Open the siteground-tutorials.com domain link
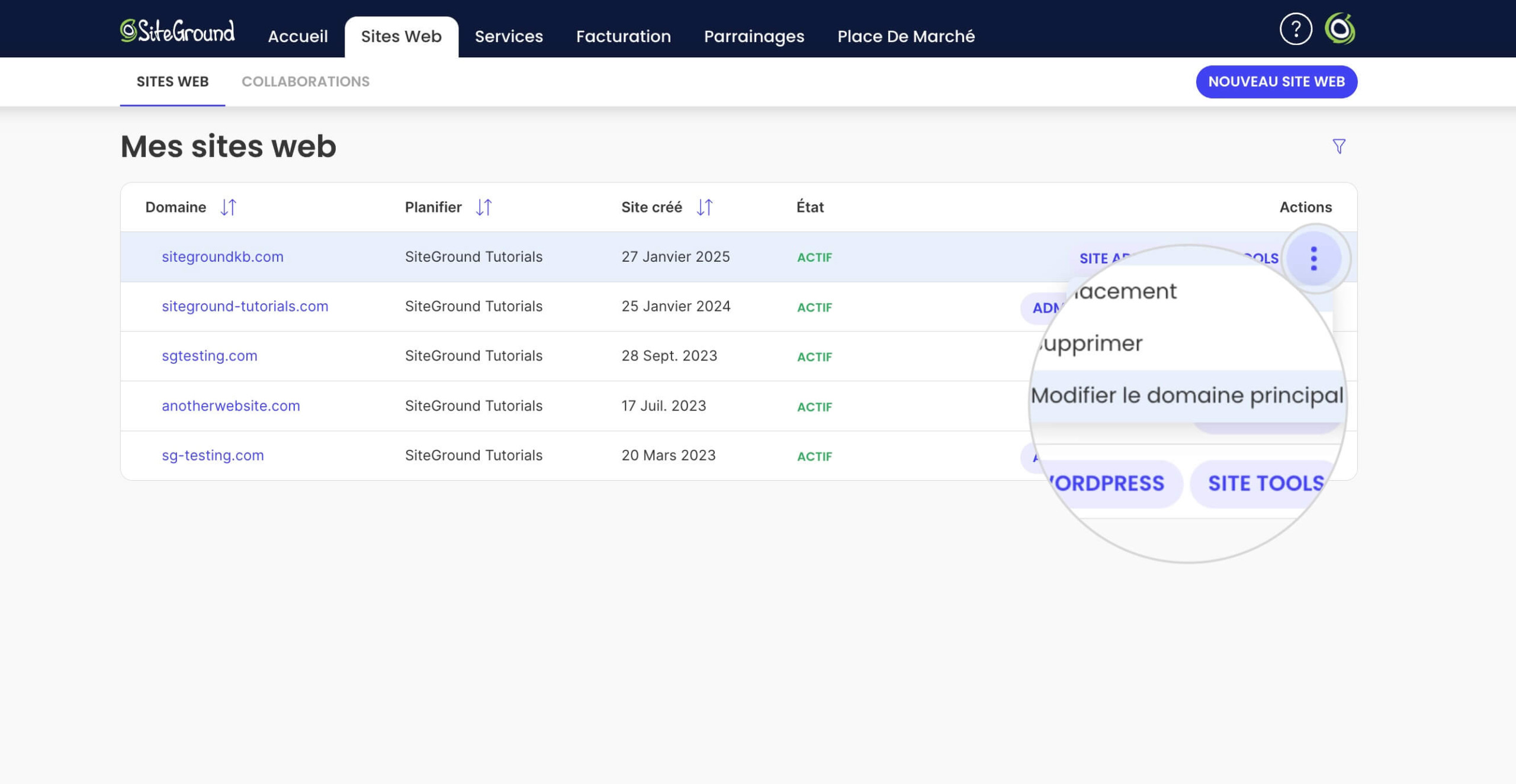Viewport: 1516px width, 784px height. pyautogui.click(x=245, y=306)
